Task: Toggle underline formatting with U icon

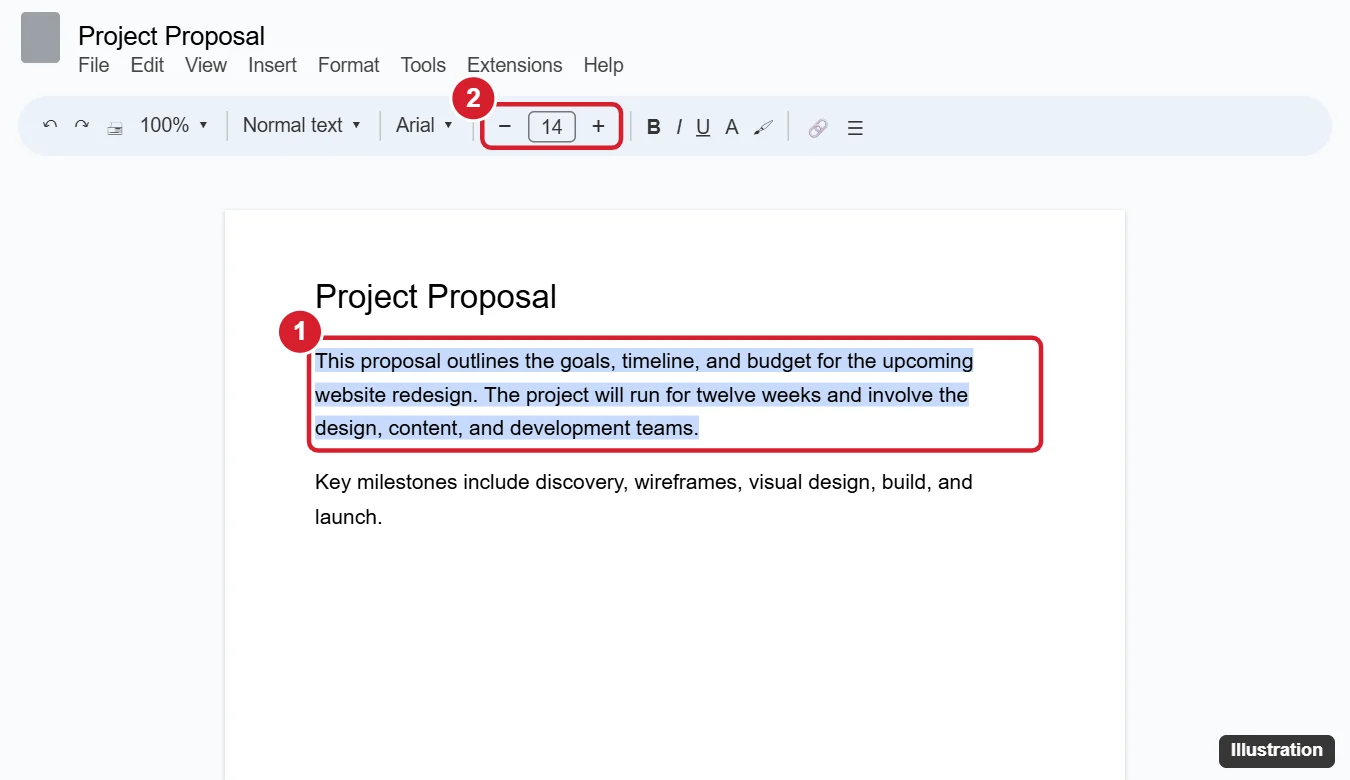Action: pos(703,127)
